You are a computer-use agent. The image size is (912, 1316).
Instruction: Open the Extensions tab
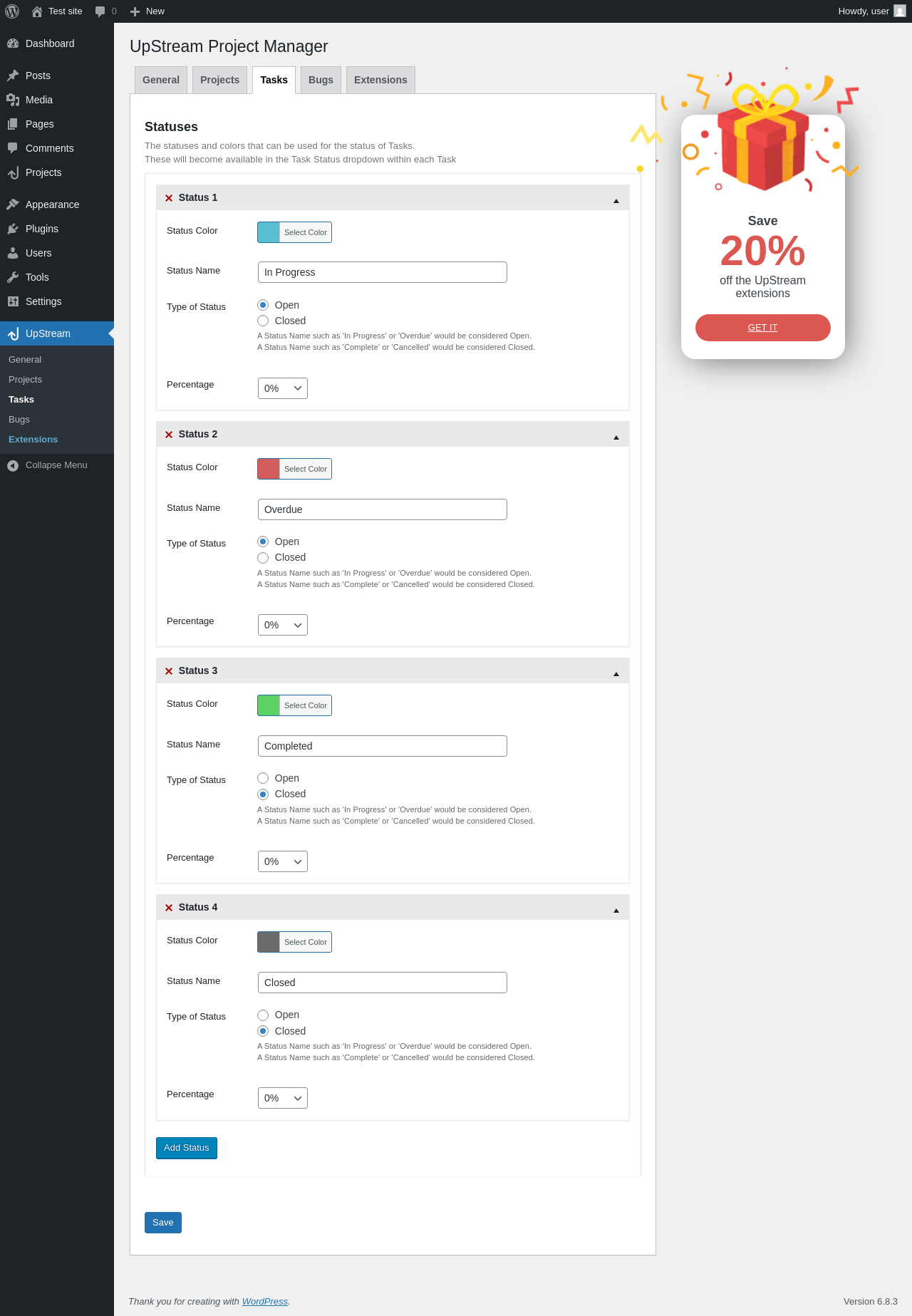[x=380, y=80]
